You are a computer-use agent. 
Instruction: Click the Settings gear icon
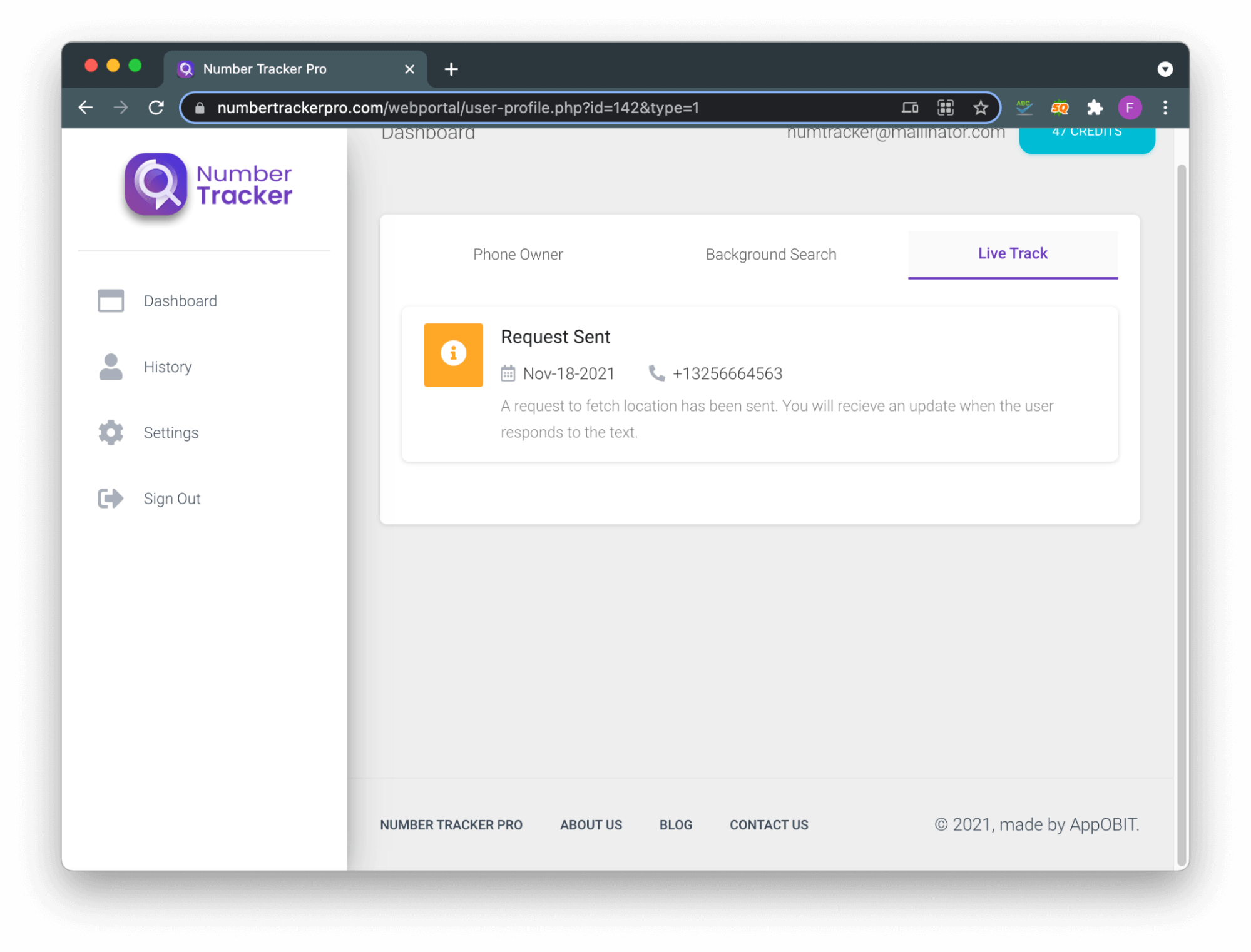click(x=111, y=432)
